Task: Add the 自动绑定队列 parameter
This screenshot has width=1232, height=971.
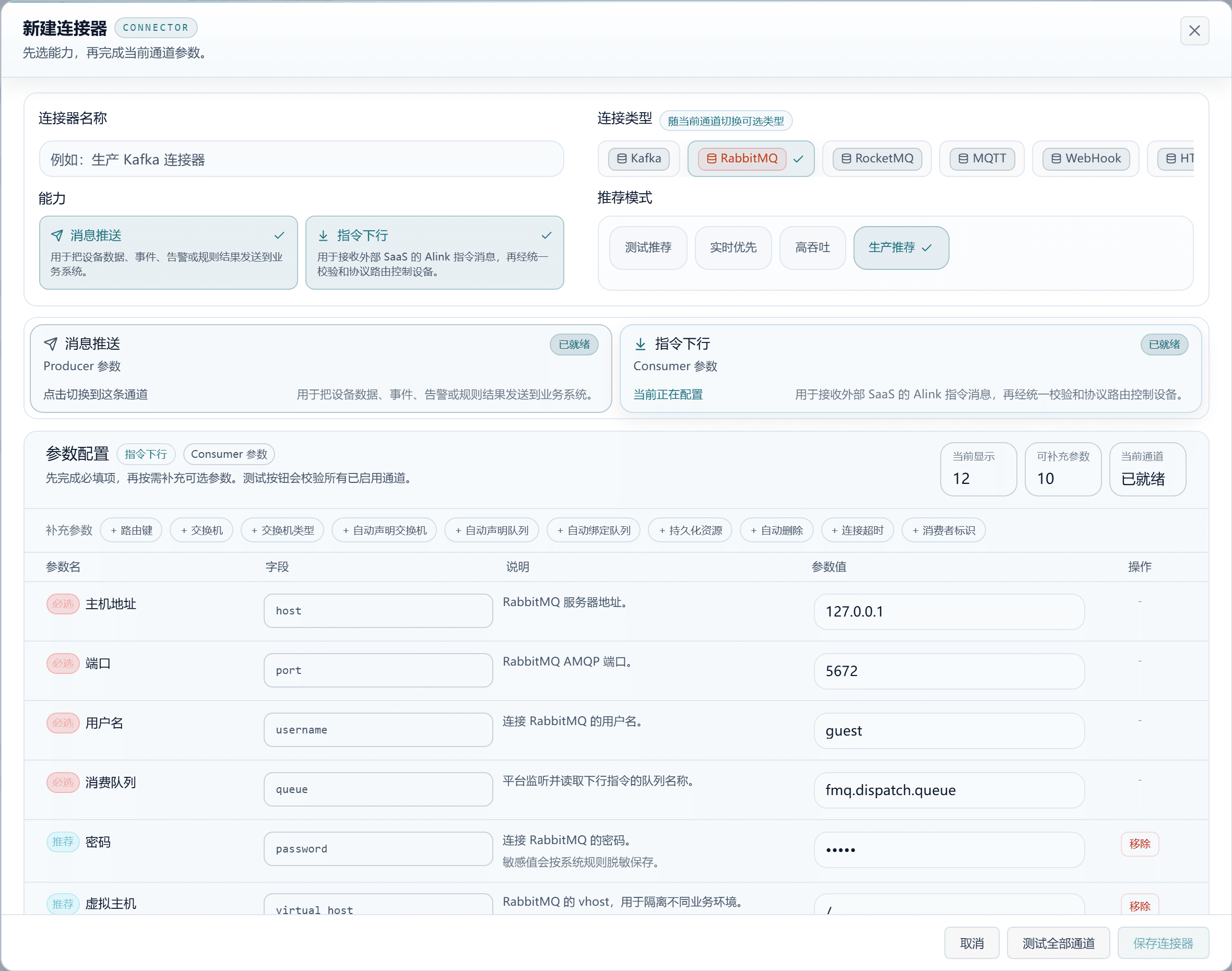Action: pyautogui.click(x=594, y=530)
